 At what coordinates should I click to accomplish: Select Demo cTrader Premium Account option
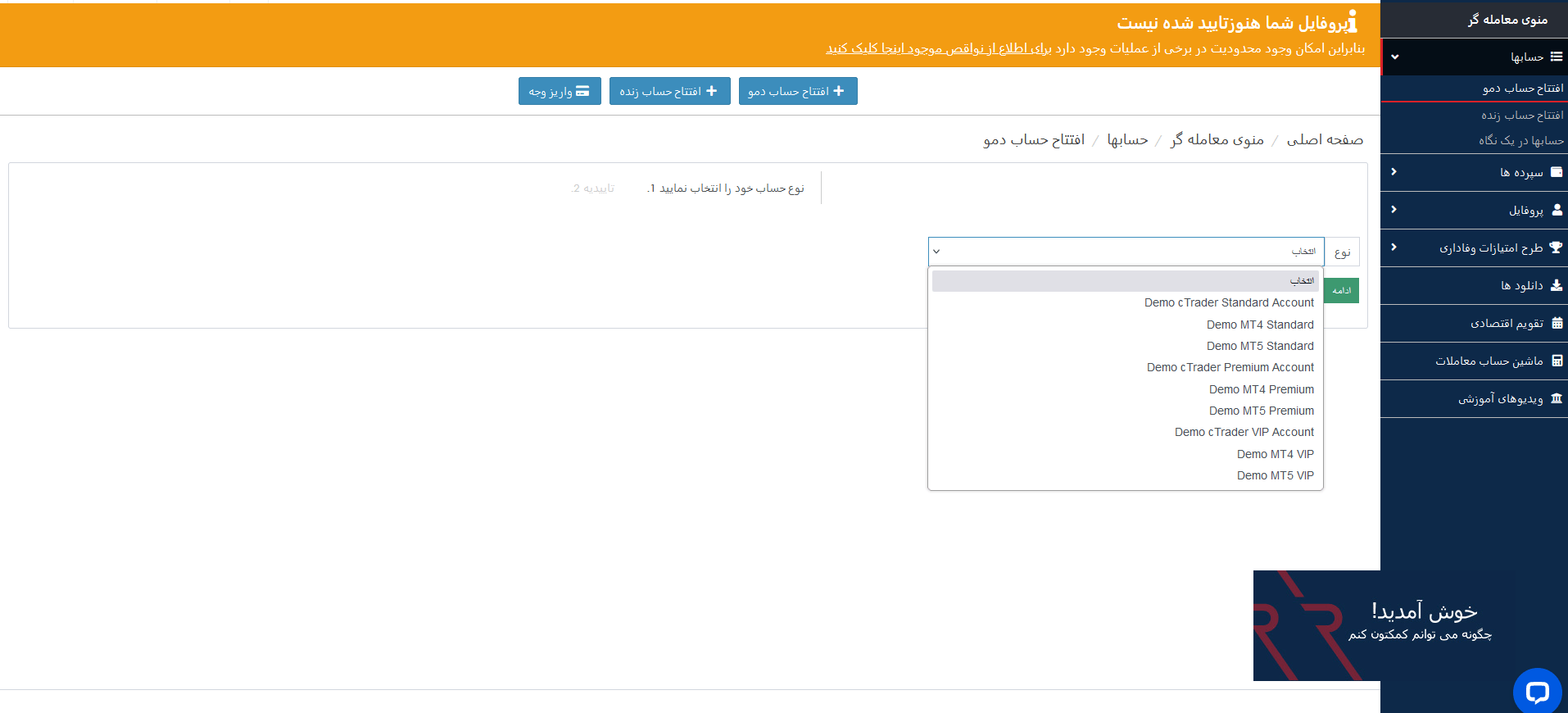click(1230, 367)
